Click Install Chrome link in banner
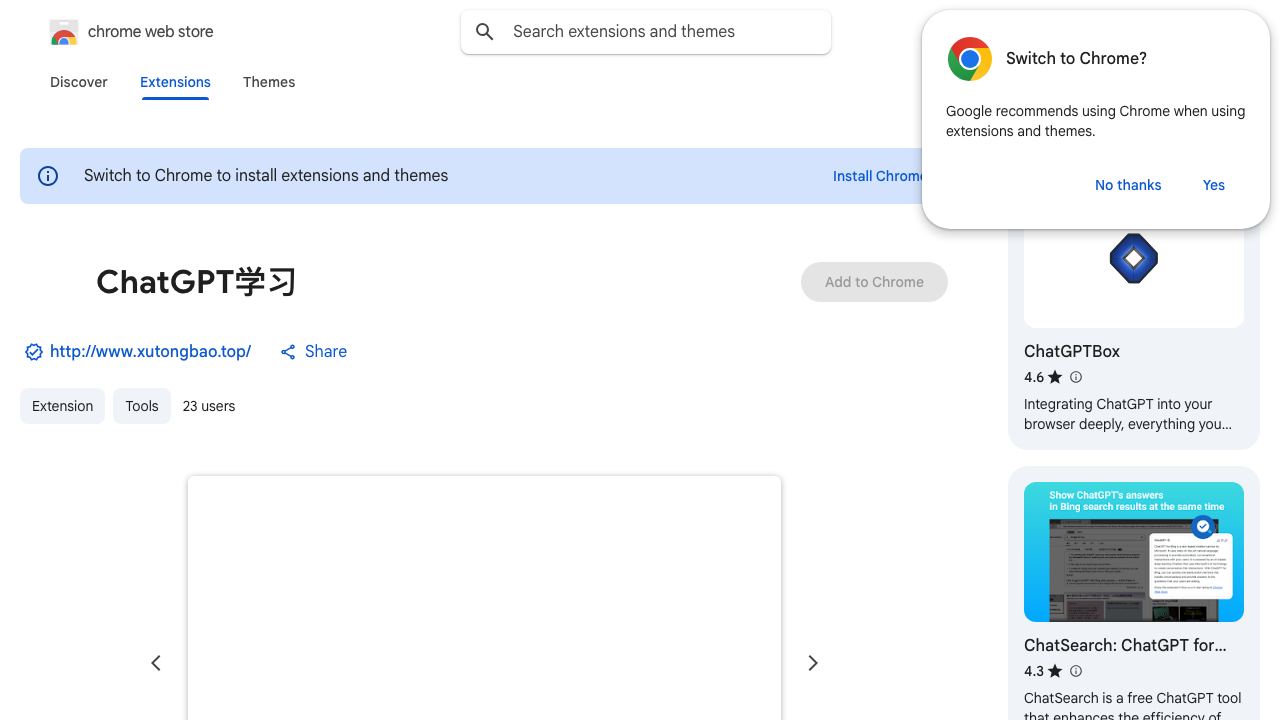Screen dimensions: 1280x720 tap(878, 176)
